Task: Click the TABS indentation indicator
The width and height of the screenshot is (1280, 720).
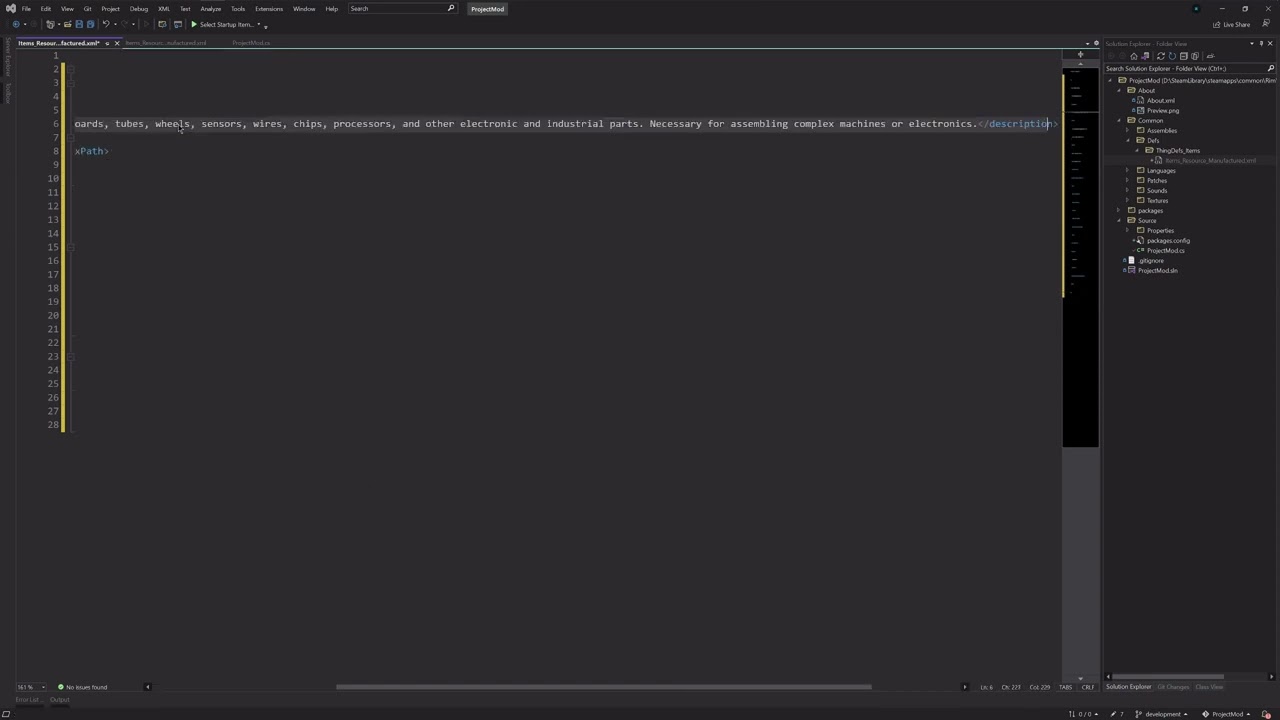Action: tap(1066, 687)
